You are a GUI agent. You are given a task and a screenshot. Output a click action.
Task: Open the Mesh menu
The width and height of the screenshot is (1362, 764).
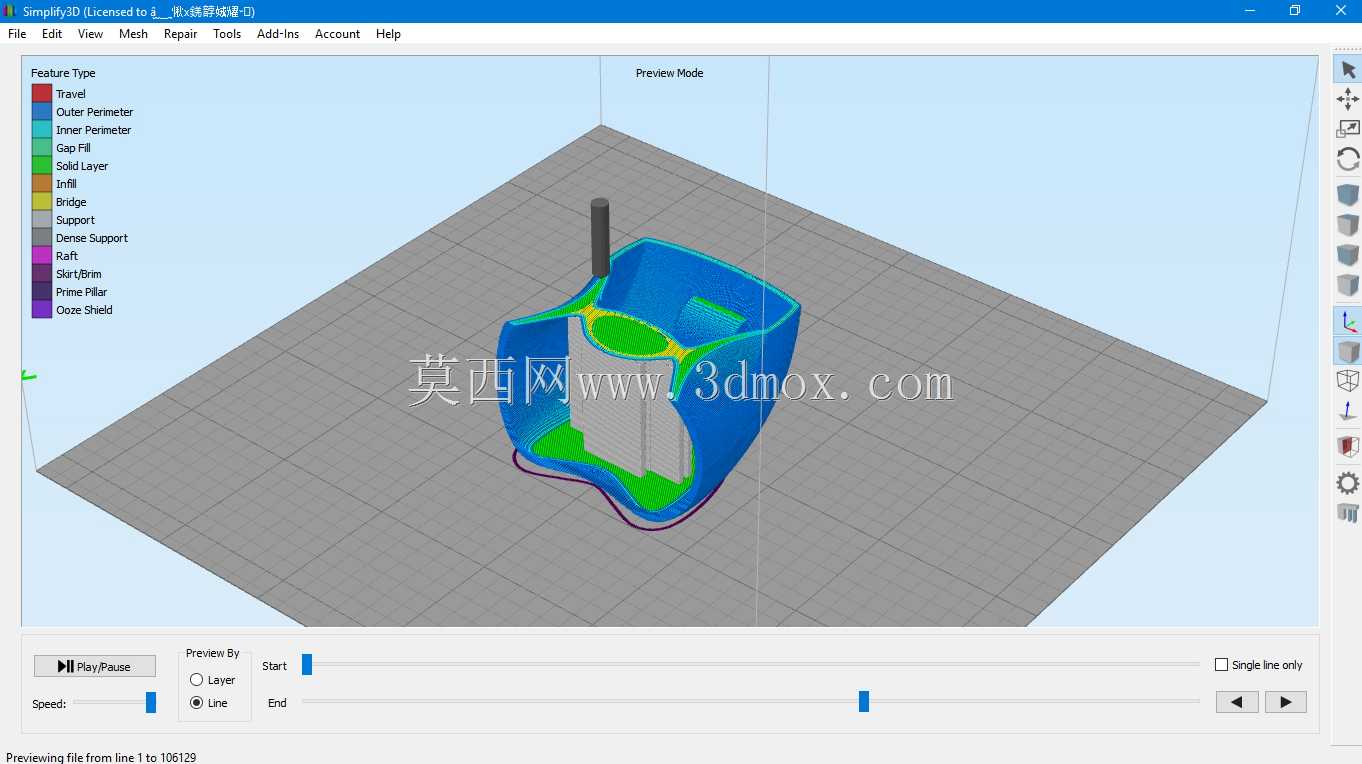[x=133, y=33]
